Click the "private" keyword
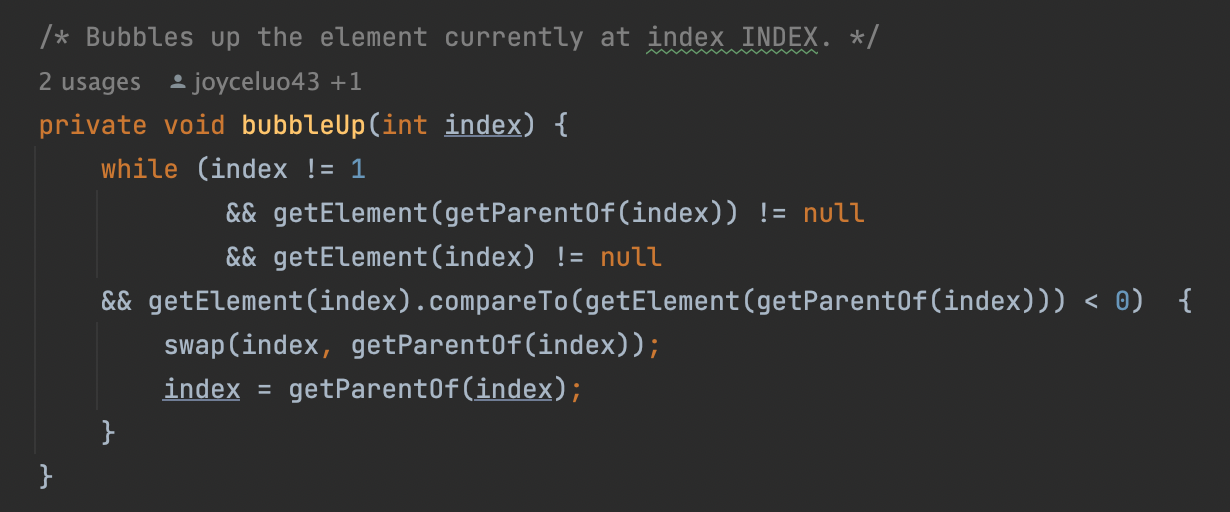Viewport: 1230px width, 512px height. pyautogui.click(x=86, y=126)
